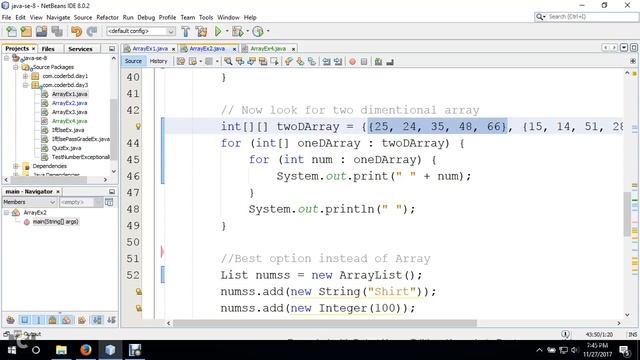Run the project with the green play icon
640x360 pixels.
[x=218, y=31]
